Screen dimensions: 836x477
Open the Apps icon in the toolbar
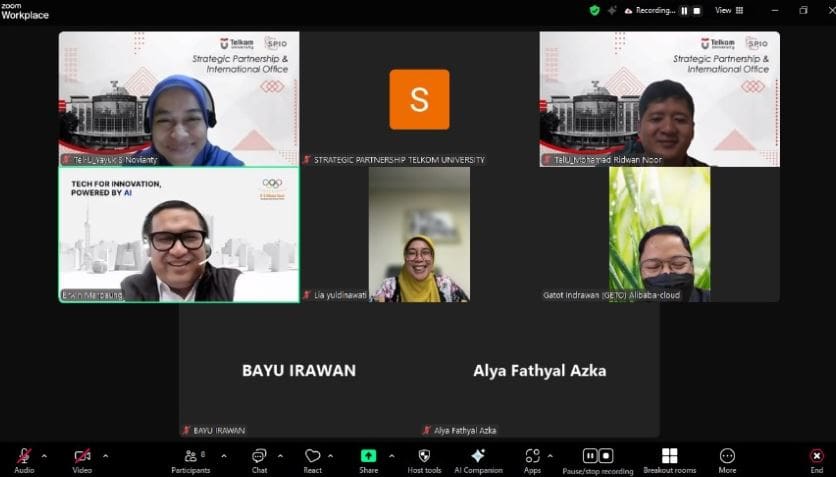(x=532, y=457)
